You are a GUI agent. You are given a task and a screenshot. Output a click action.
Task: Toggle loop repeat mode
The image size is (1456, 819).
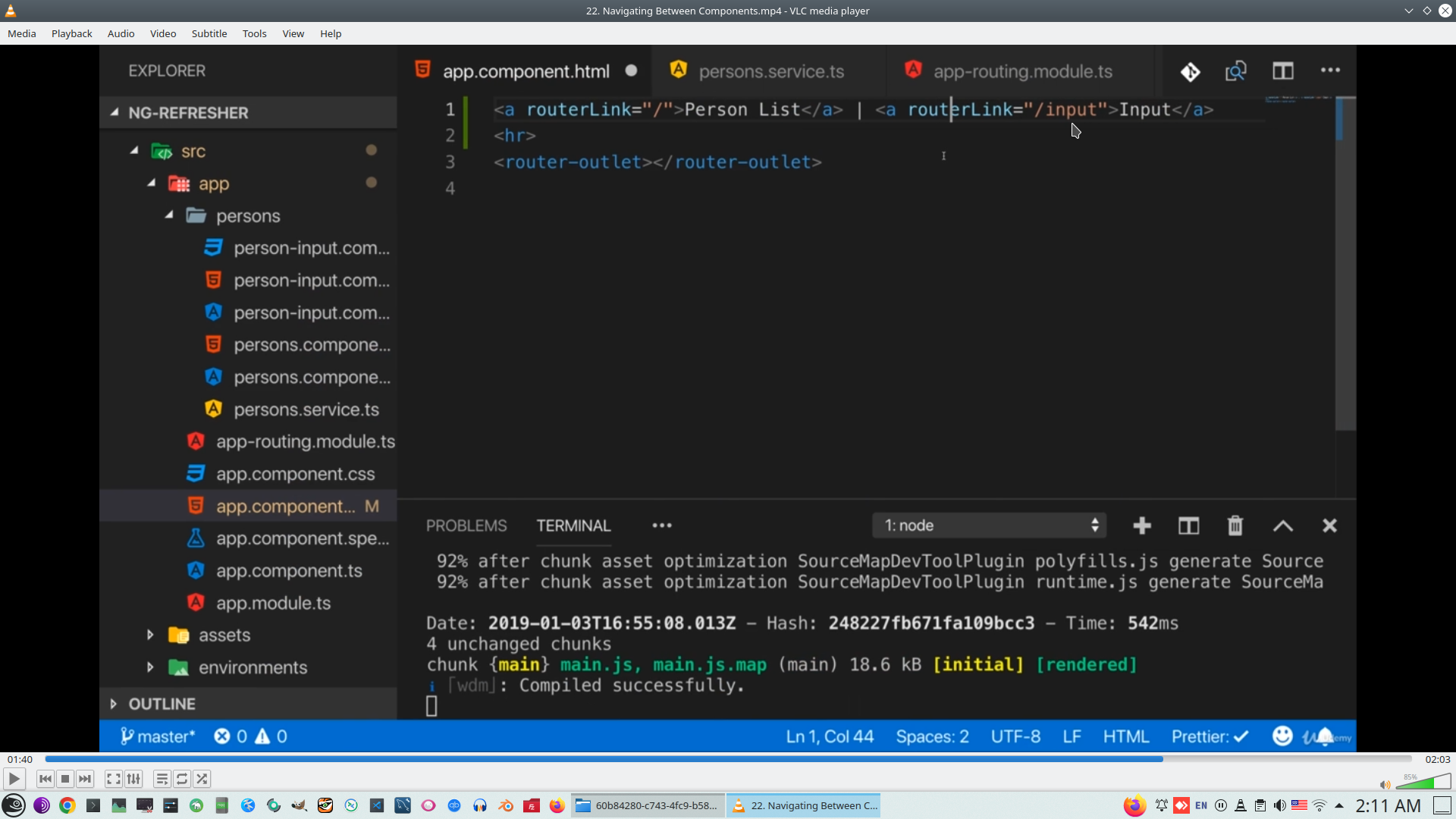(182, 779)
